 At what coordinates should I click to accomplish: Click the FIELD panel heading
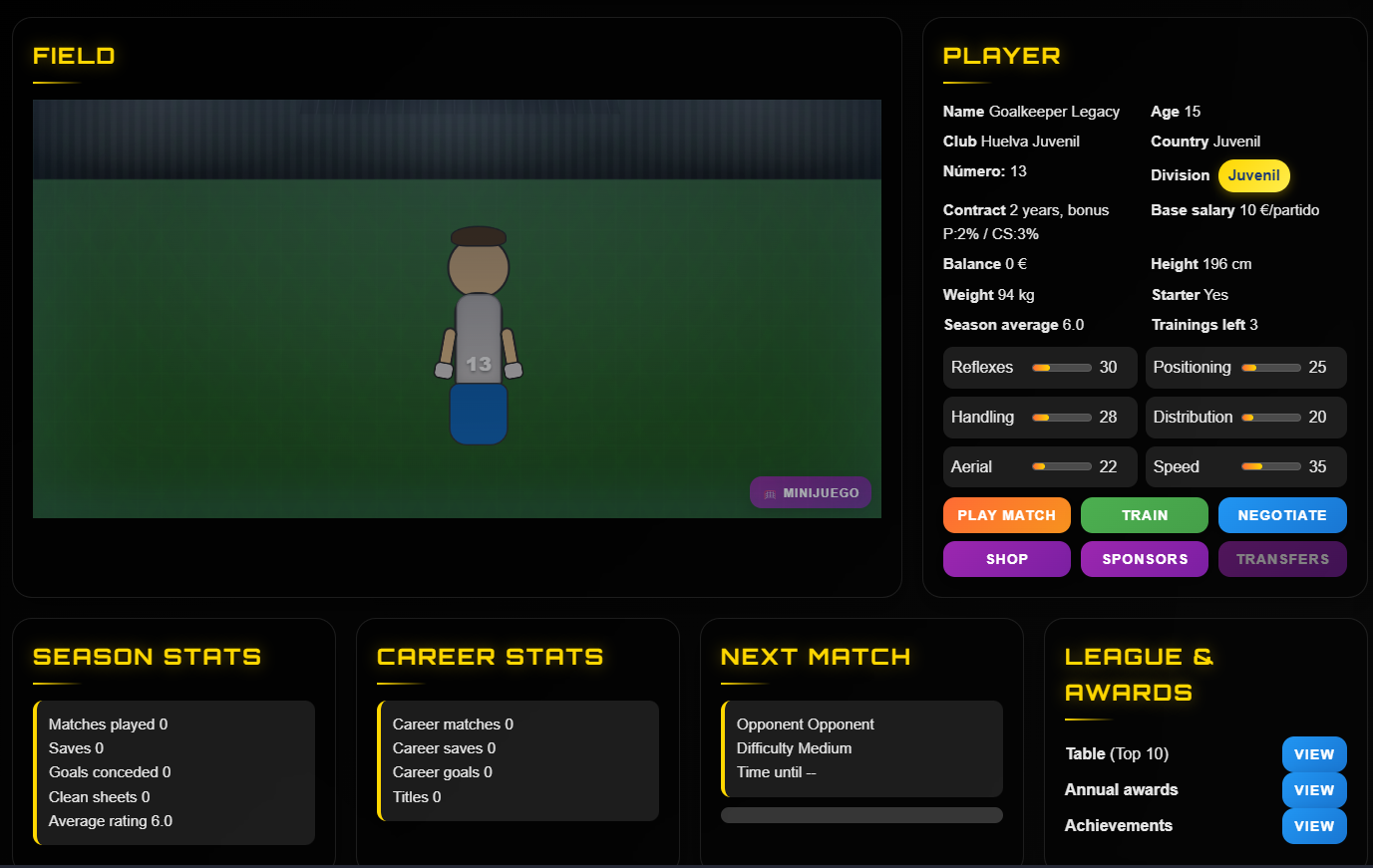point(74,56)
